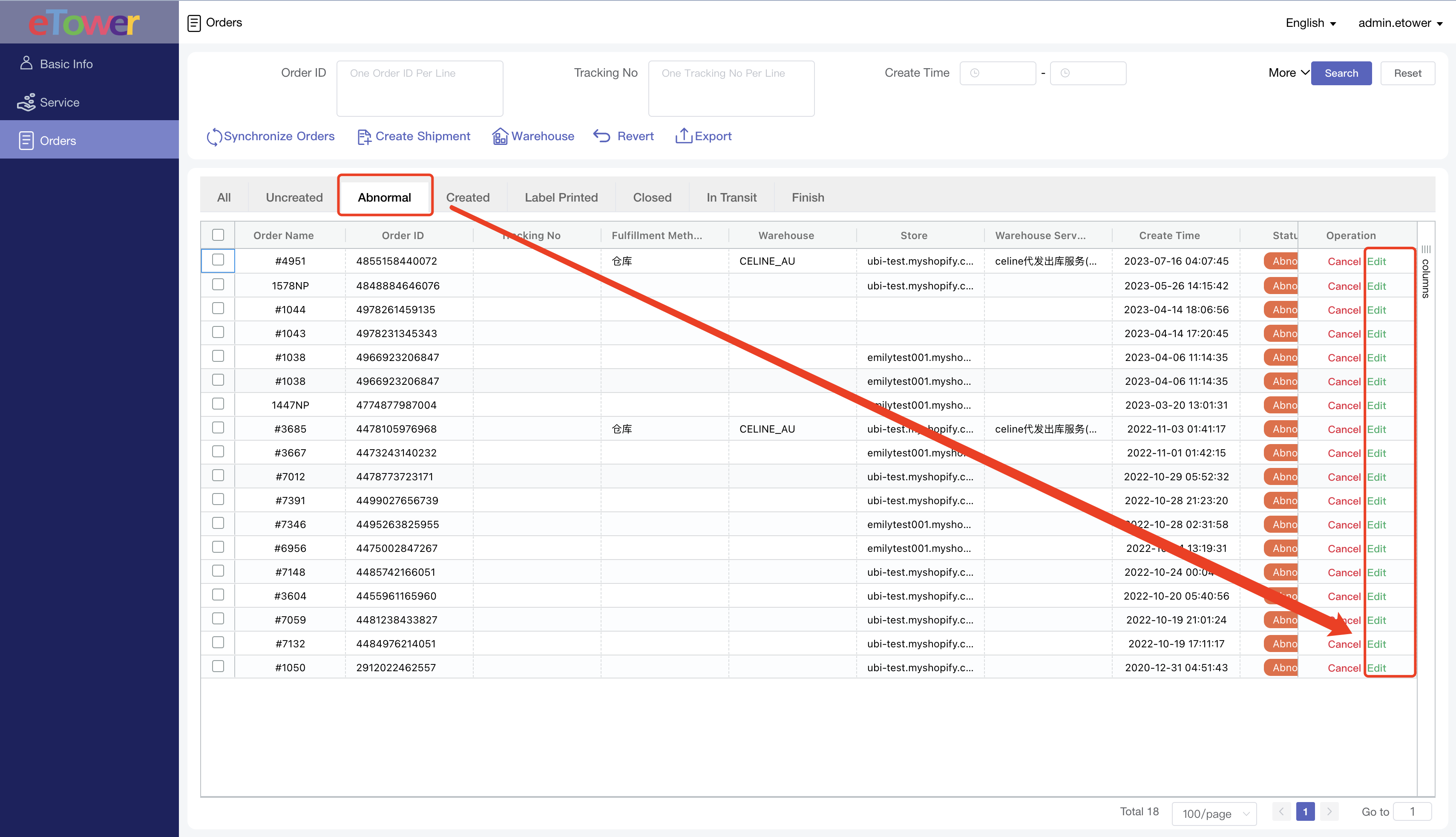1456x837 pixels.
Task: Click the Warehouse building icon
Action: [500, 136]
